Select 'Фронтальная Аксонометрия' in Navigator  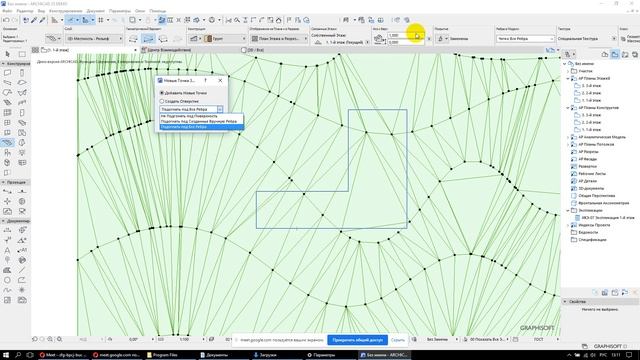pos(604,203)
